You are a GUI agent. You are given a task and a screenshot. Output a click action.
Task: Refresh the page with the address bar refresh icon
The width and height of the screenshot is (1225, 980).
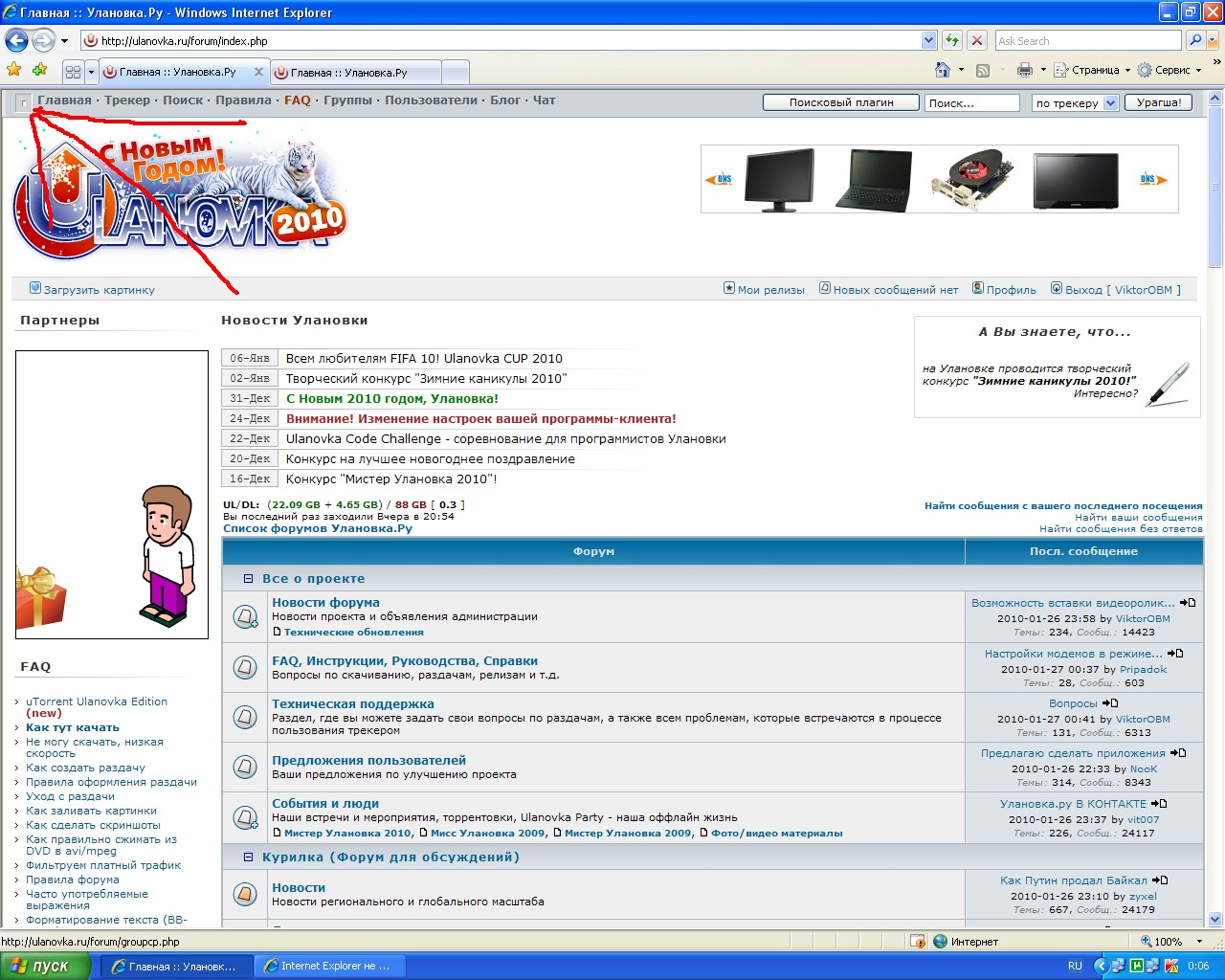[x=952, y=40]
